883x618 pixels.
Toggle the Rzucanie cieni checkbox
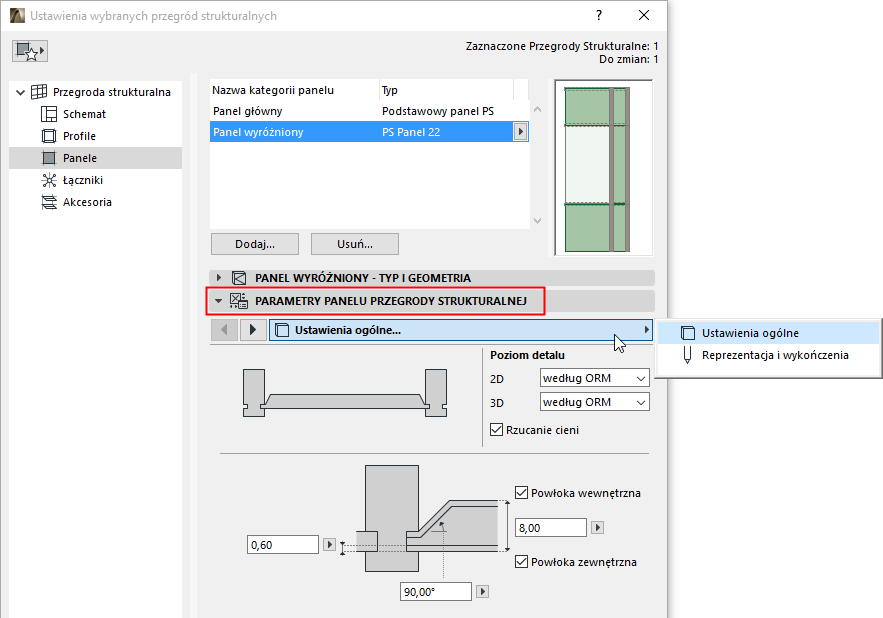(496, 431)
